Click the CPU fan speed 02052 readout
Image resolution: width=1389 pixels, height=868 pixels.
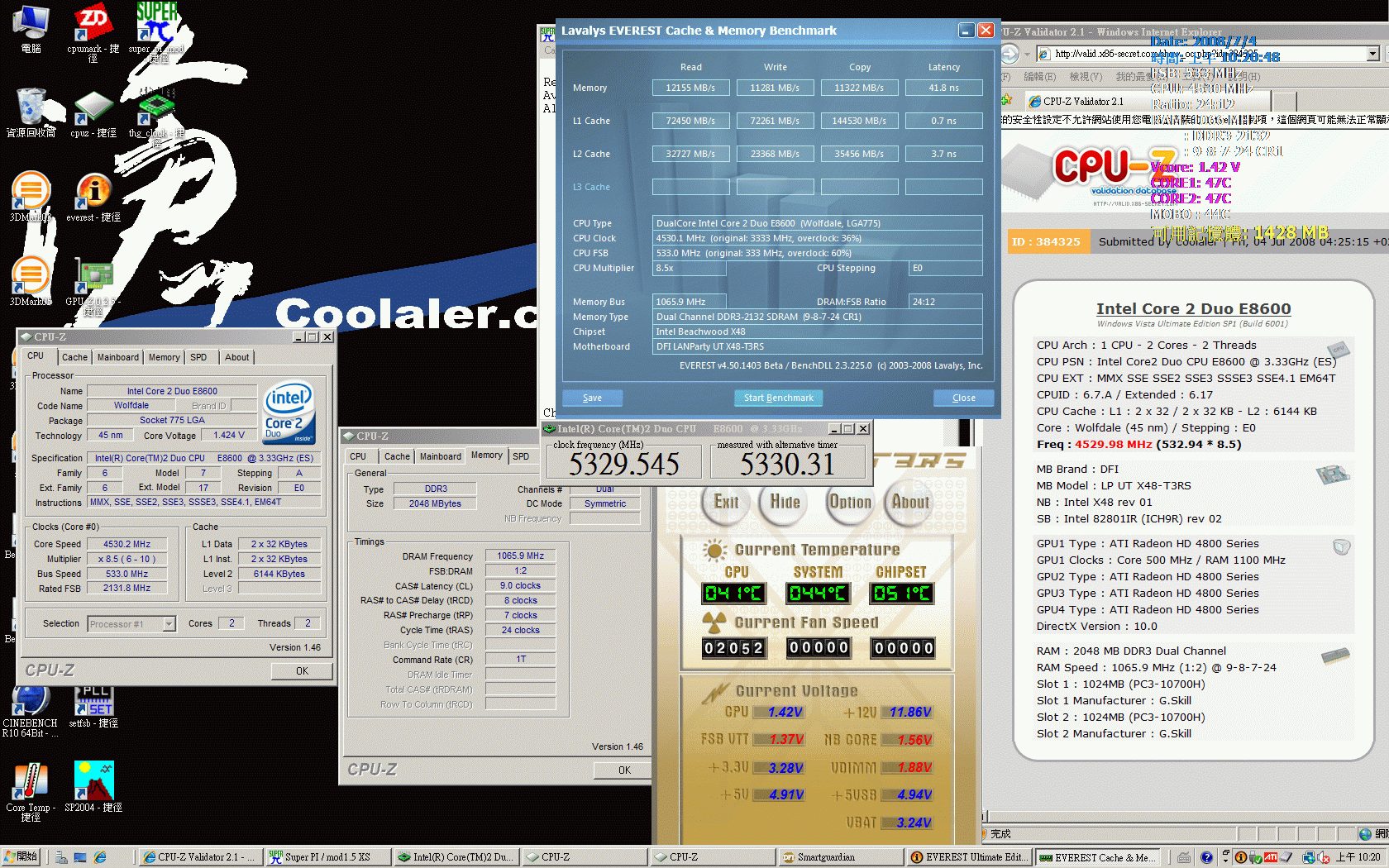(733, 648)
